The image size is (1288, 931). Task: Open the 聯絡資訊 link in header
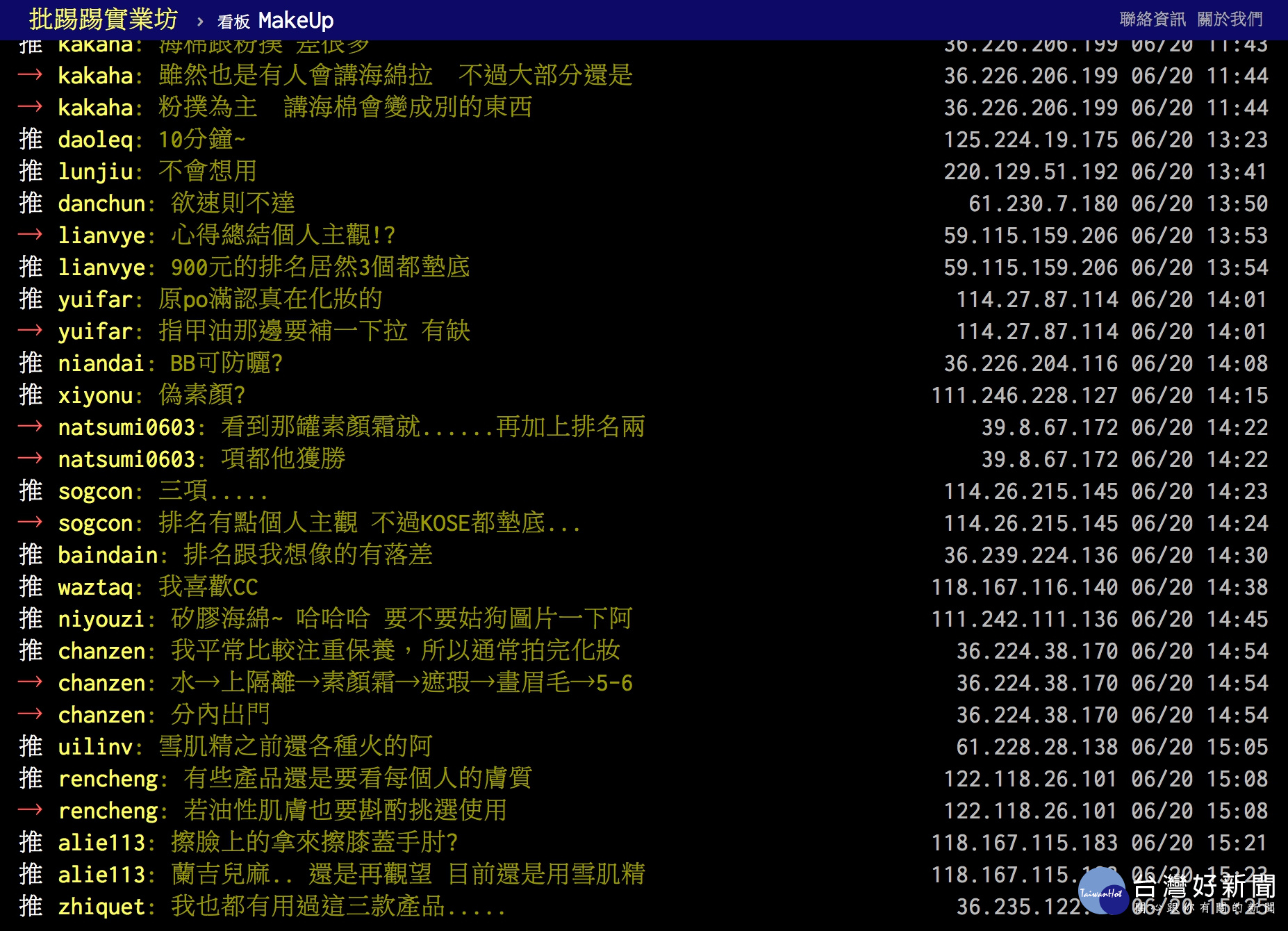point(1153,19)
